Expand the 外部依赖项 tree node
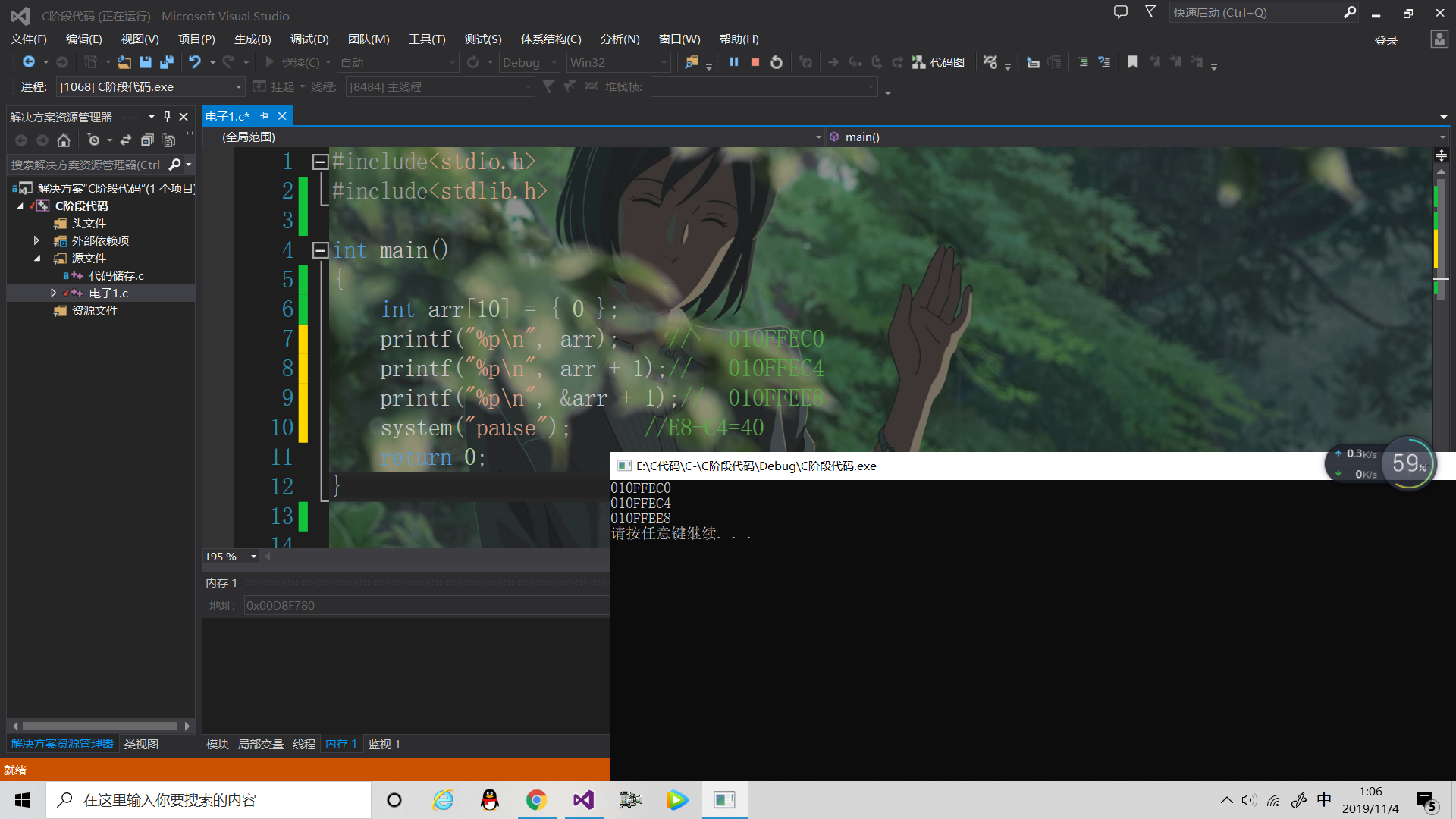The image size is (1456, 819). pos(36,240)
